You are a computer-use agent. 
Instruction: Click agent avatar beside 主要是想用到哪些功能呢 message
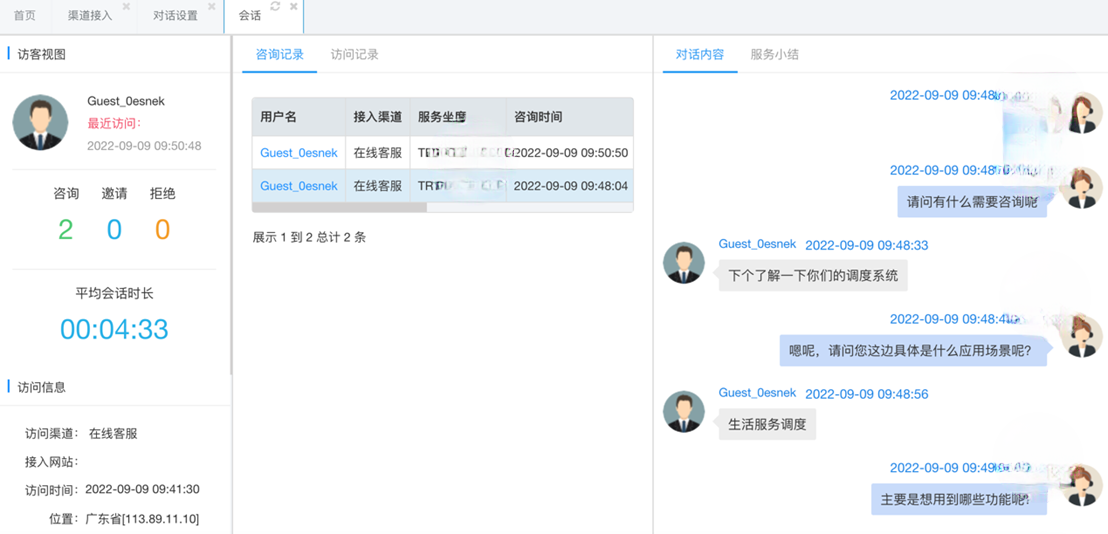pos(1081,485)
